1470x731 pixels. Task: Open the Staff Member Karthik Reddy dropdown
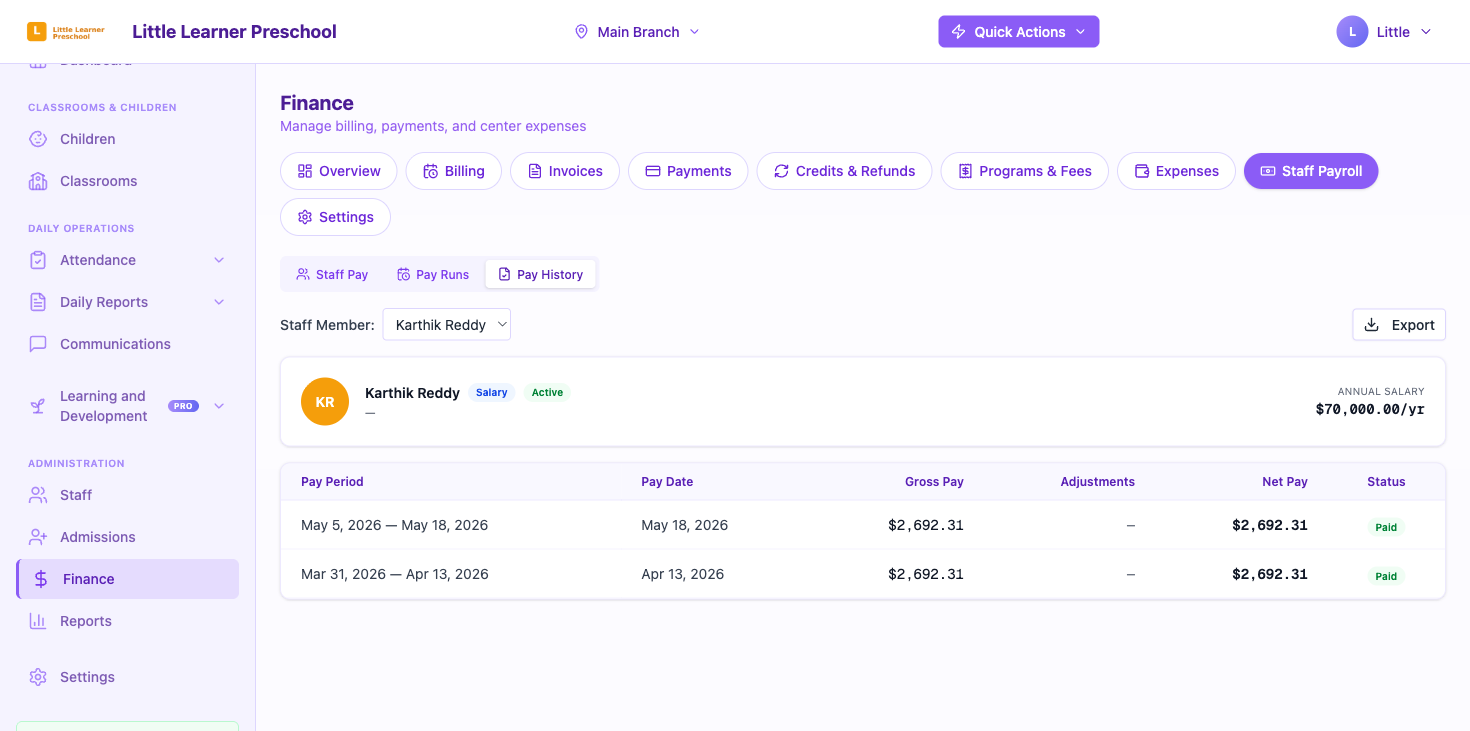click(x=447, y=325)
